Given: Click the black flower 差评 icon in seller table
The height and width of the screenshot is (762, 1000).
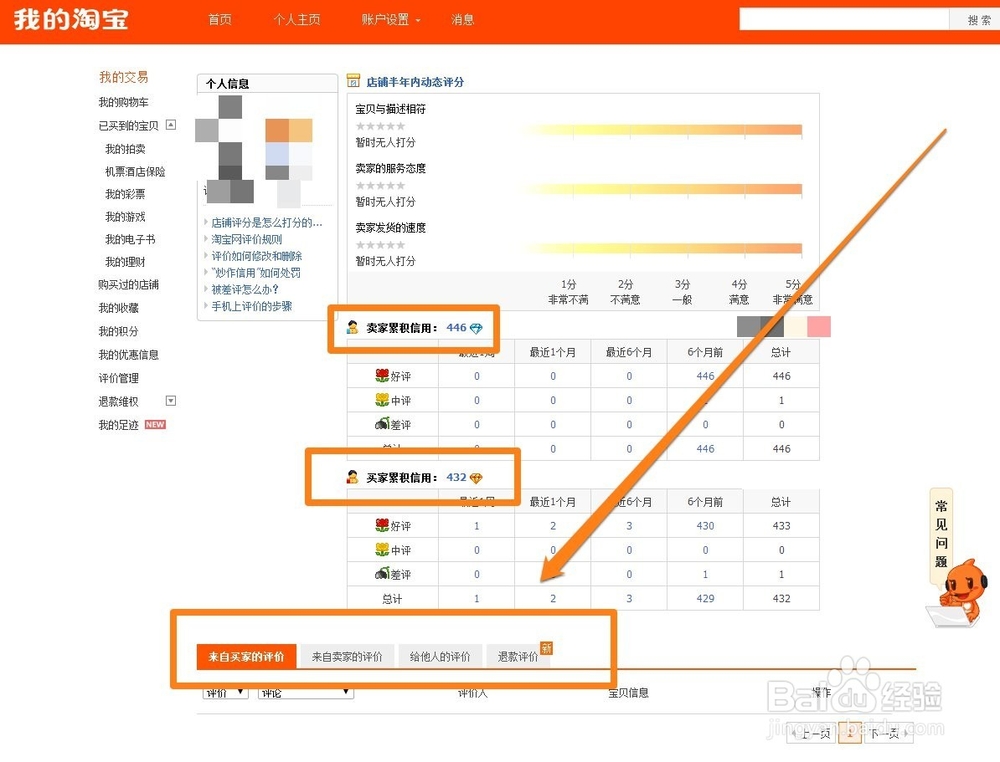Looking at the screenshot, I should pyautogui.click(x=382, y=424).
